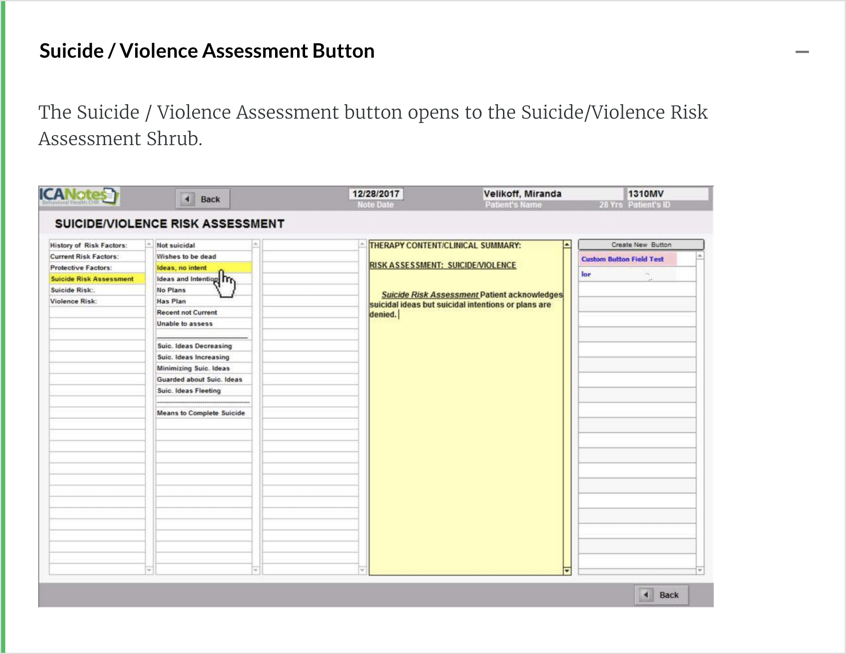Click the ICANotes logo
Image resolution: width=846 pixels, height=654 pixels.
[79, 197]
